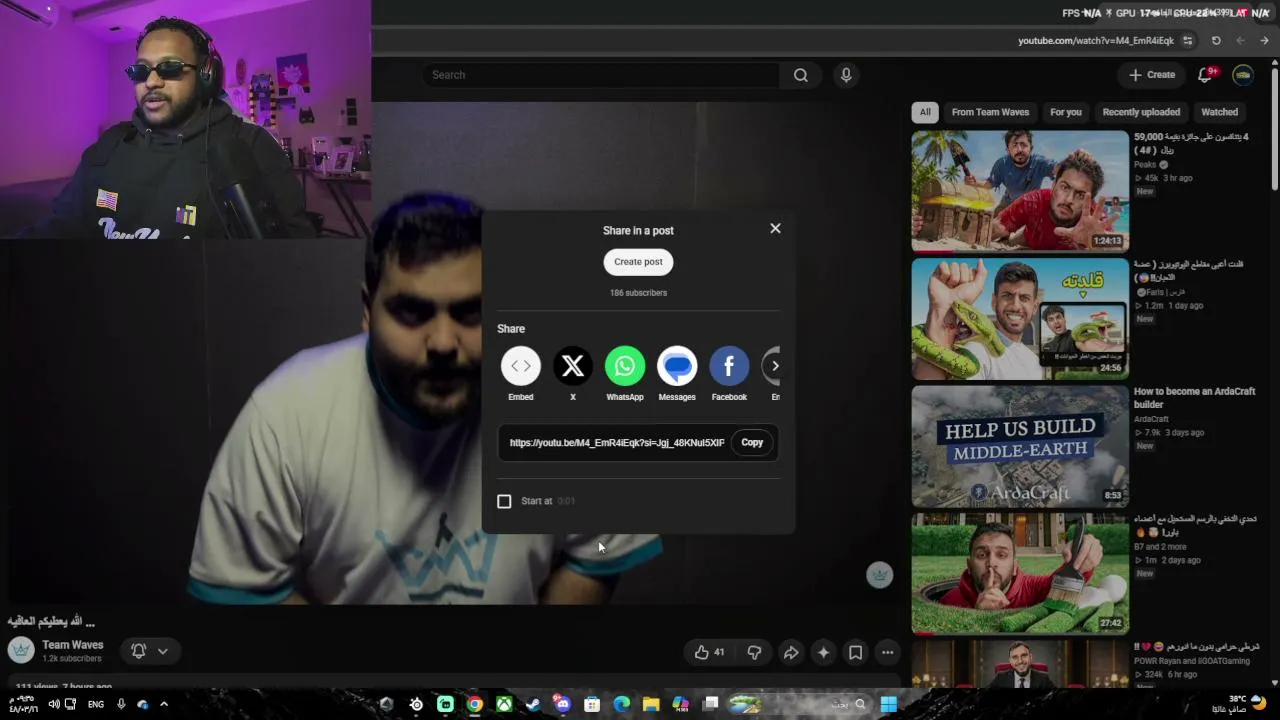
Task: Open the 38°C weather widget
Action: click(1245, 704)
